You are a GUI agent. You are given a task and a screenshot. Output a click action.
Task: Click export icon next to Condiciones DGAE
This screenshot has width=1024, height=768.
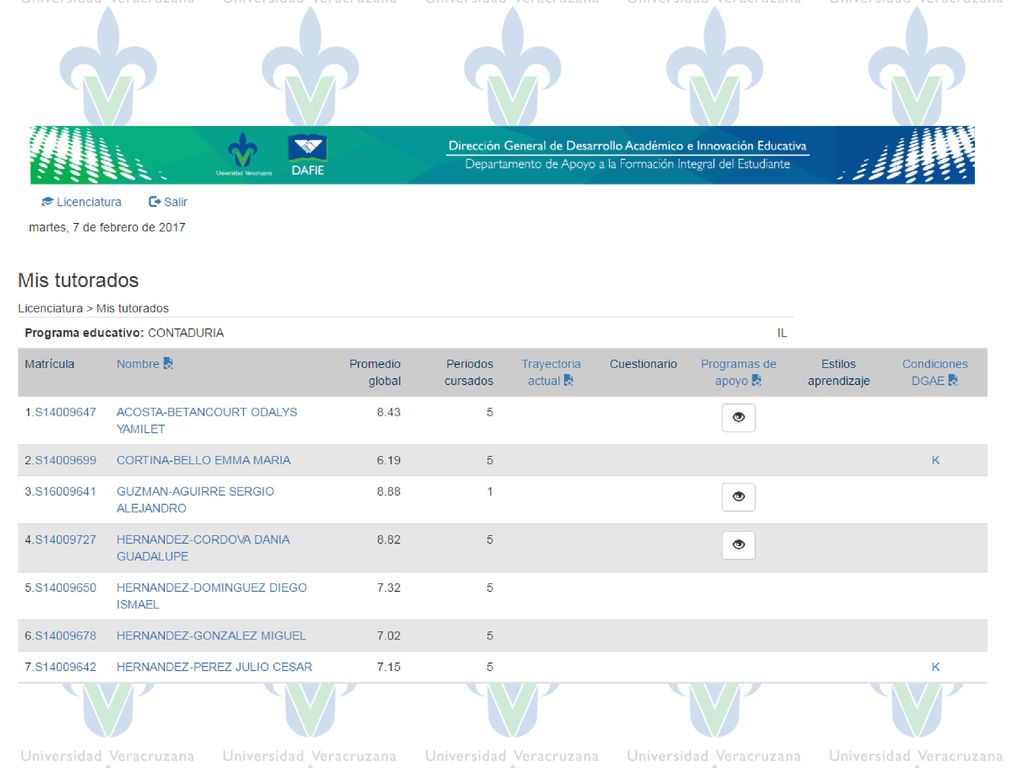[953, 380]
